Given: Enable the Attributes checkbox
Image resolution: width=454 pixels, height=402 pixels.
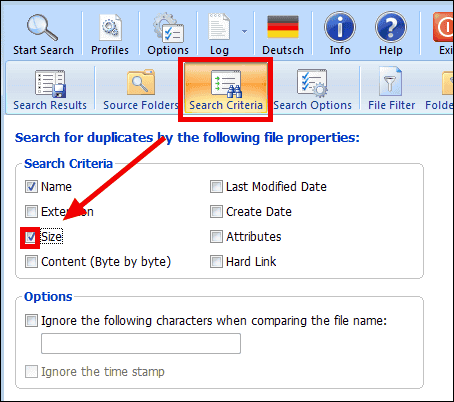Looking at the screenshot, I should (x=216, y=237).
